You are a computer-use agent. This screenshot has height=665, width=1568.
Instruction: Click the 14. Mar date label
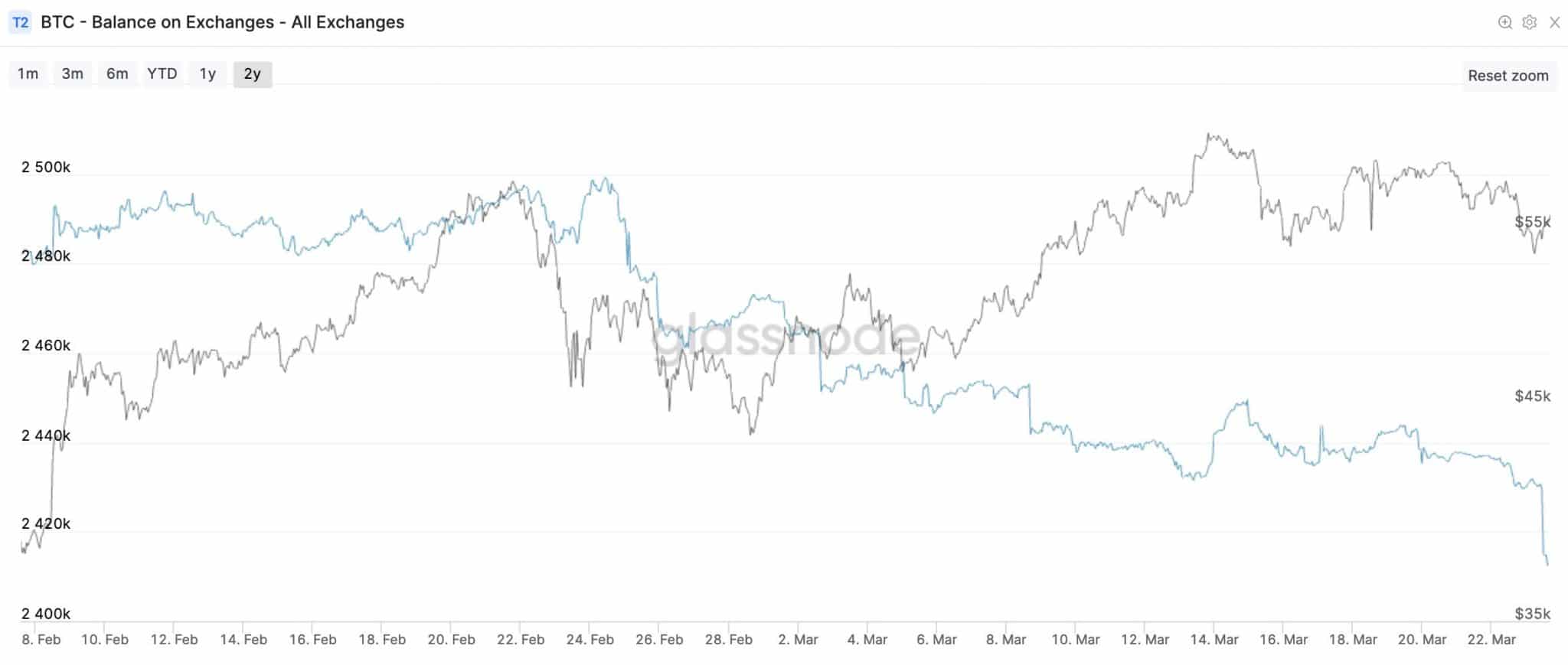tap(1214, 640)
